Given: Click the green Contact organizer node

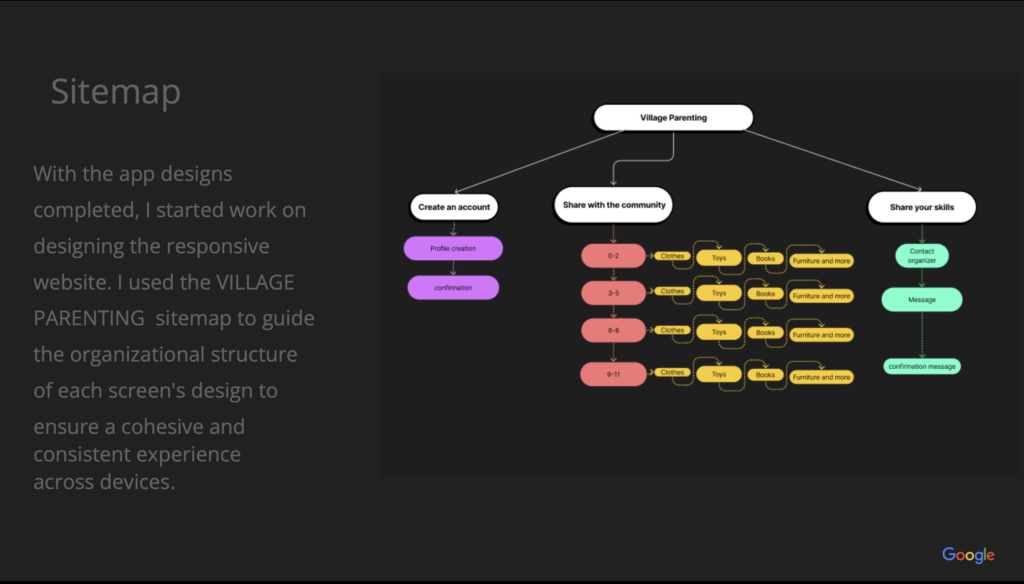Looking at the screenshot, I should (921, 256).
